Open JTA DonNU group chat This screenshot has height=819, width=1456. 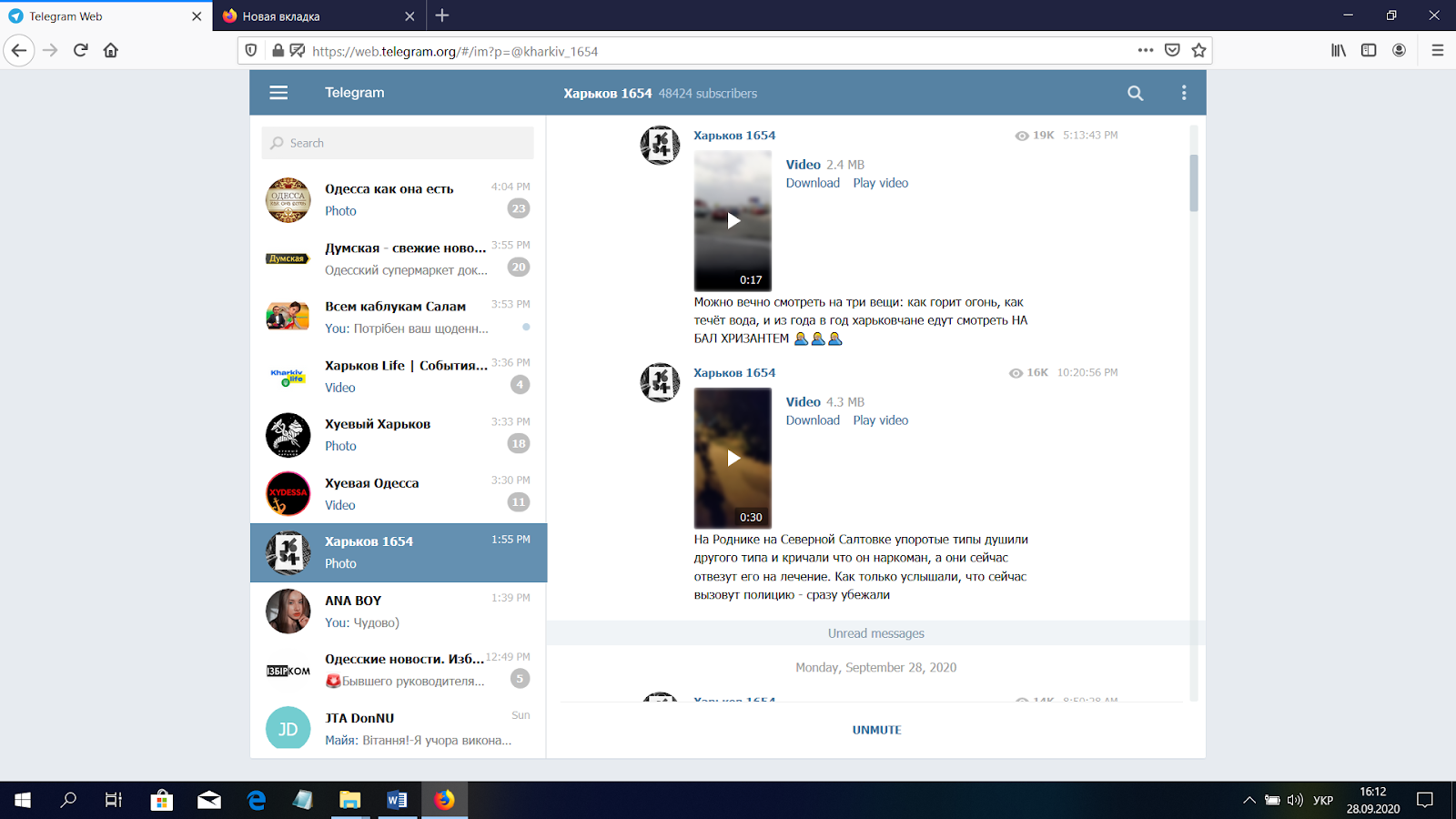[399, 729]
